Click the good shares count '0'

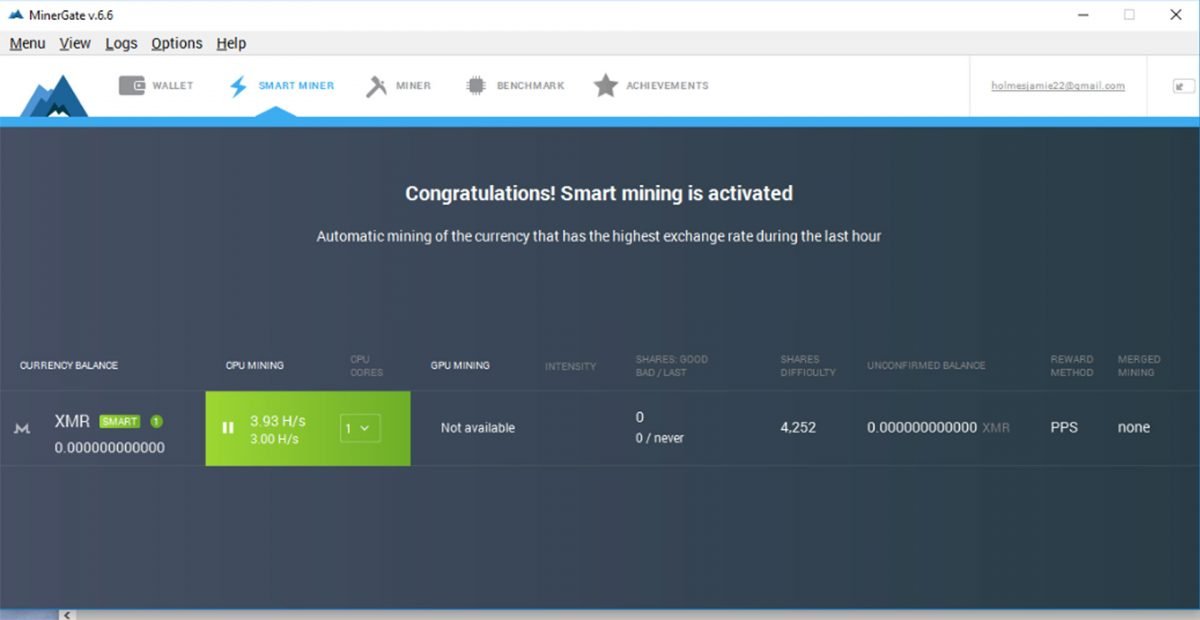[x=640, y=417]
